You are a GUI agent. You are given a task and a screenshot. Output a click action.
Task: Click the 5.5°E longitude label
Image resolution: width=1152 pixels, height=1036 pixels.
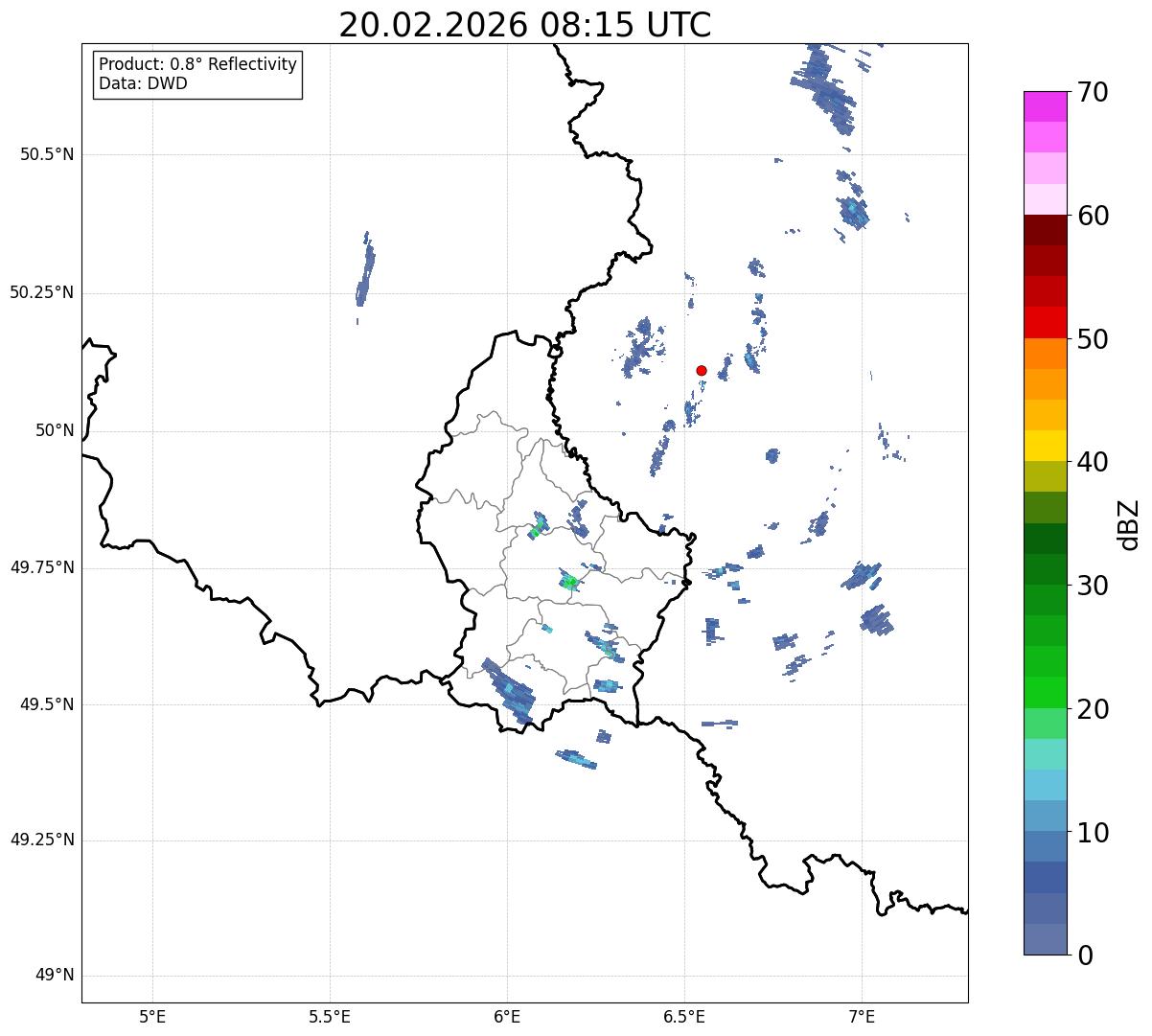pos(330,1016)
